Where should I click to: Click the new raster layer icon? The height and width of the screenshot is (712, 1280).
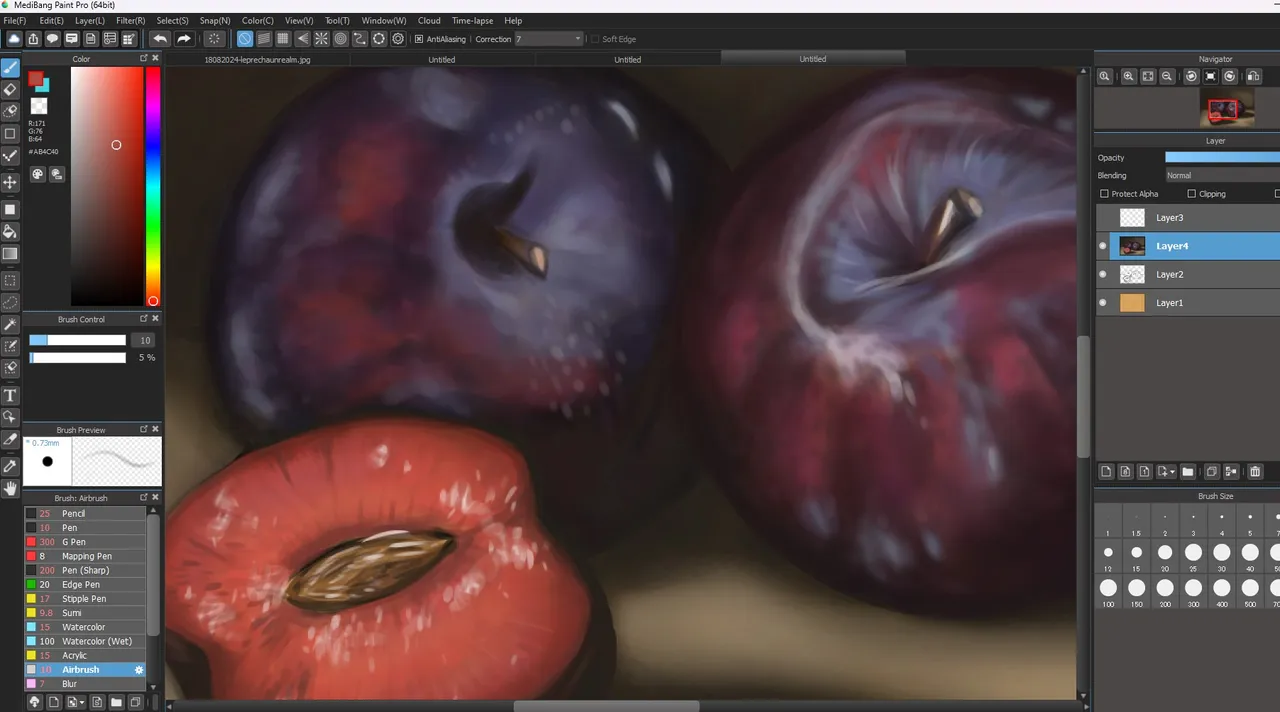1106,472
